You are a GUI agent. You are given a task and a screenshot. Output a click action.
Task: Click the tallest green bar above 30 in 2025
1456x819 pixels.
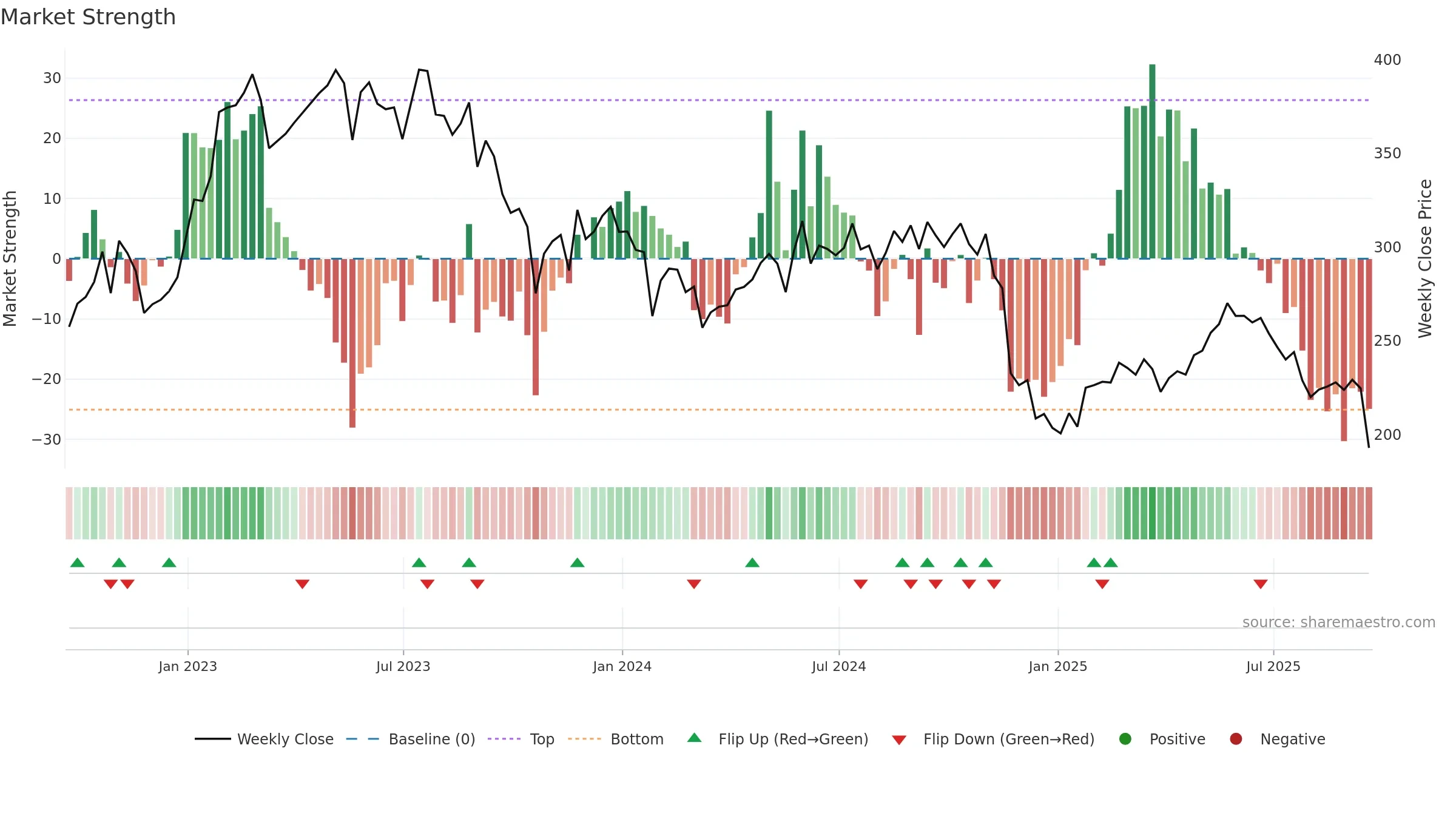[1152, 161]
